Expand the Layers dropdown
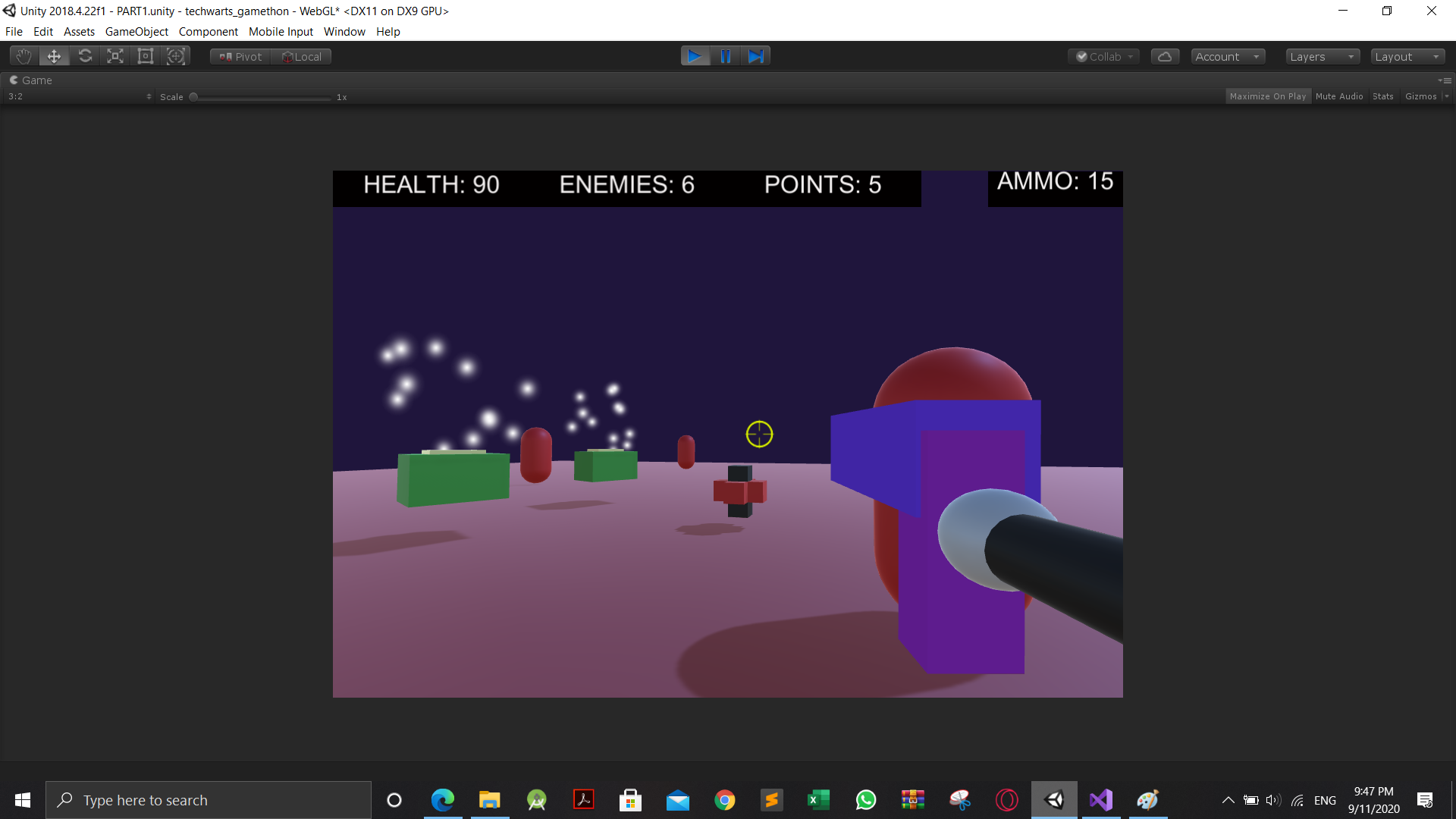1456x819 pixels. pos(1322,57)
